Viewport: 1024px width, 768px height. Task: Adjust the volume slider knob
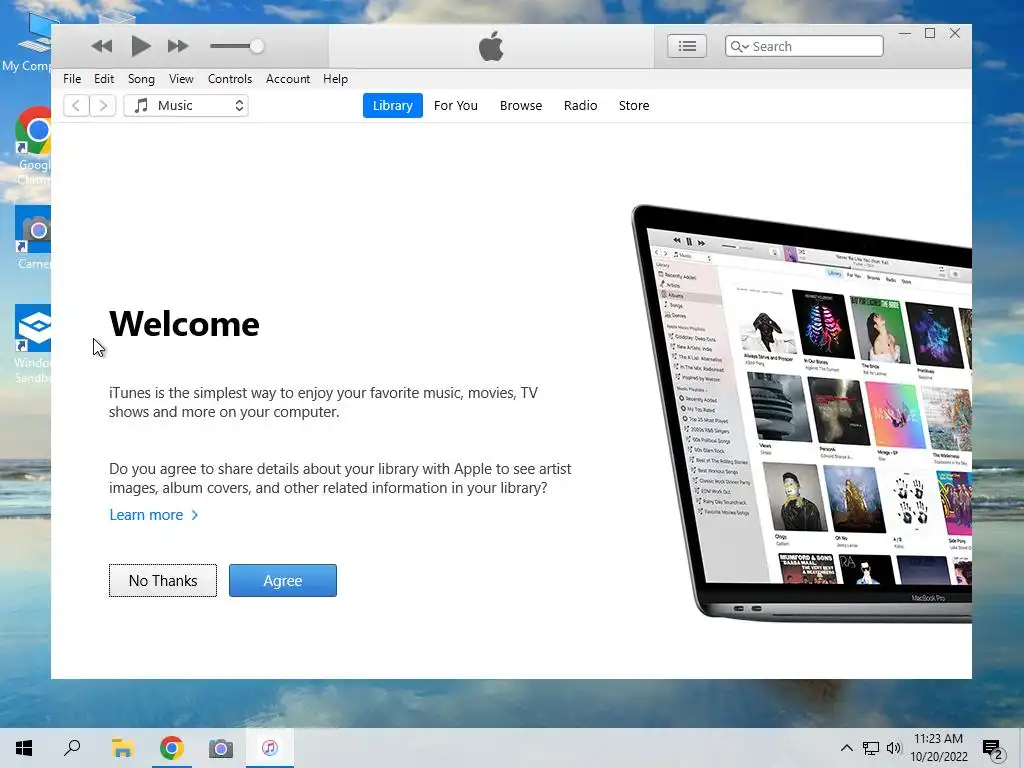(x=257, y=46)
